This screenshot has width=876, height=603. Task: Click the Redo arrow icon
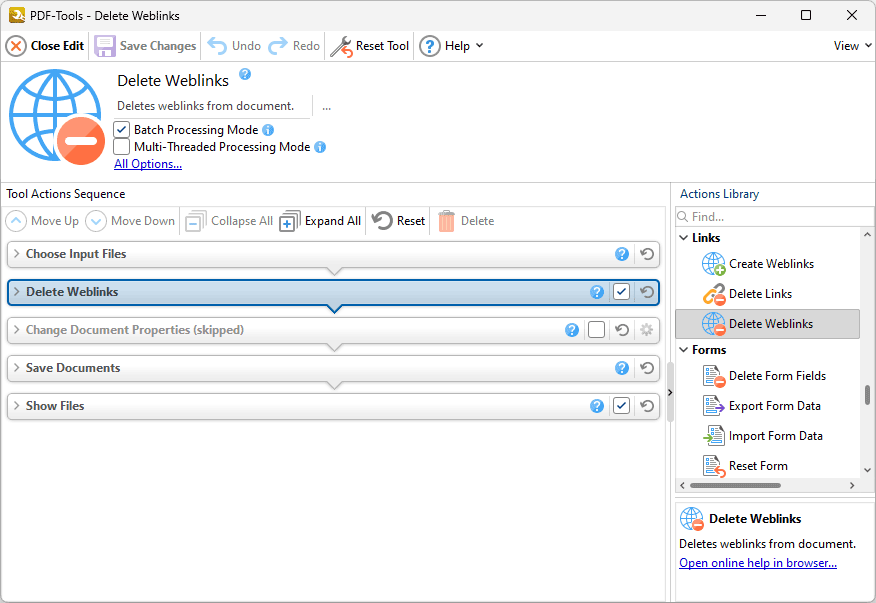click(277, 46)
